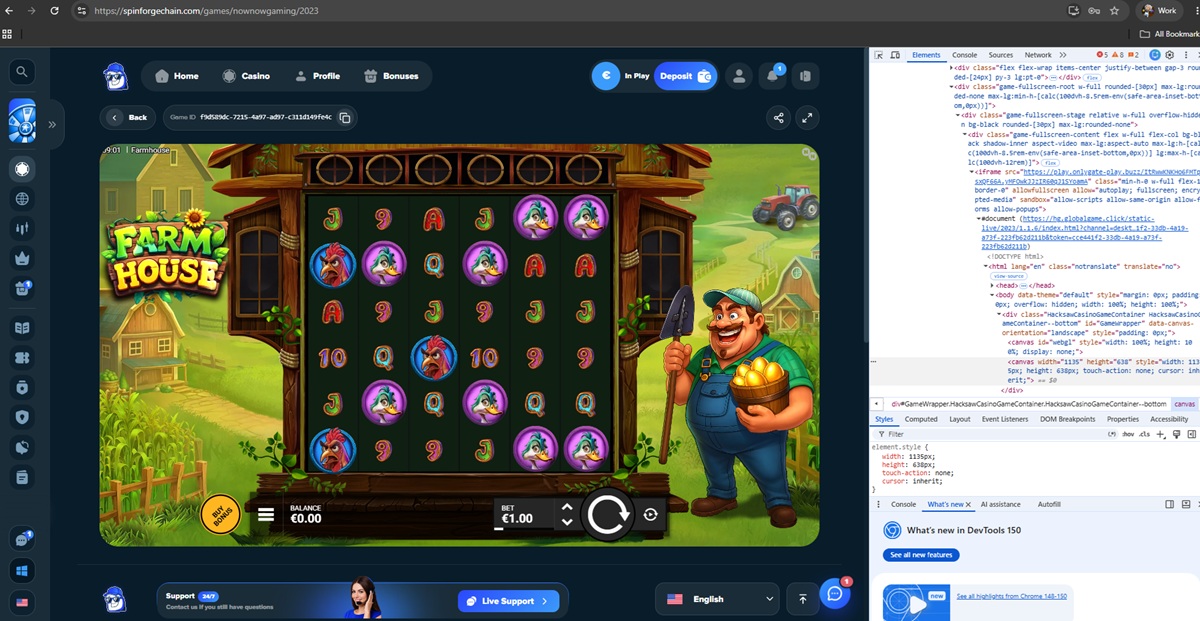
Task: Go to the Home nav item
Action: tap(177, 76)
